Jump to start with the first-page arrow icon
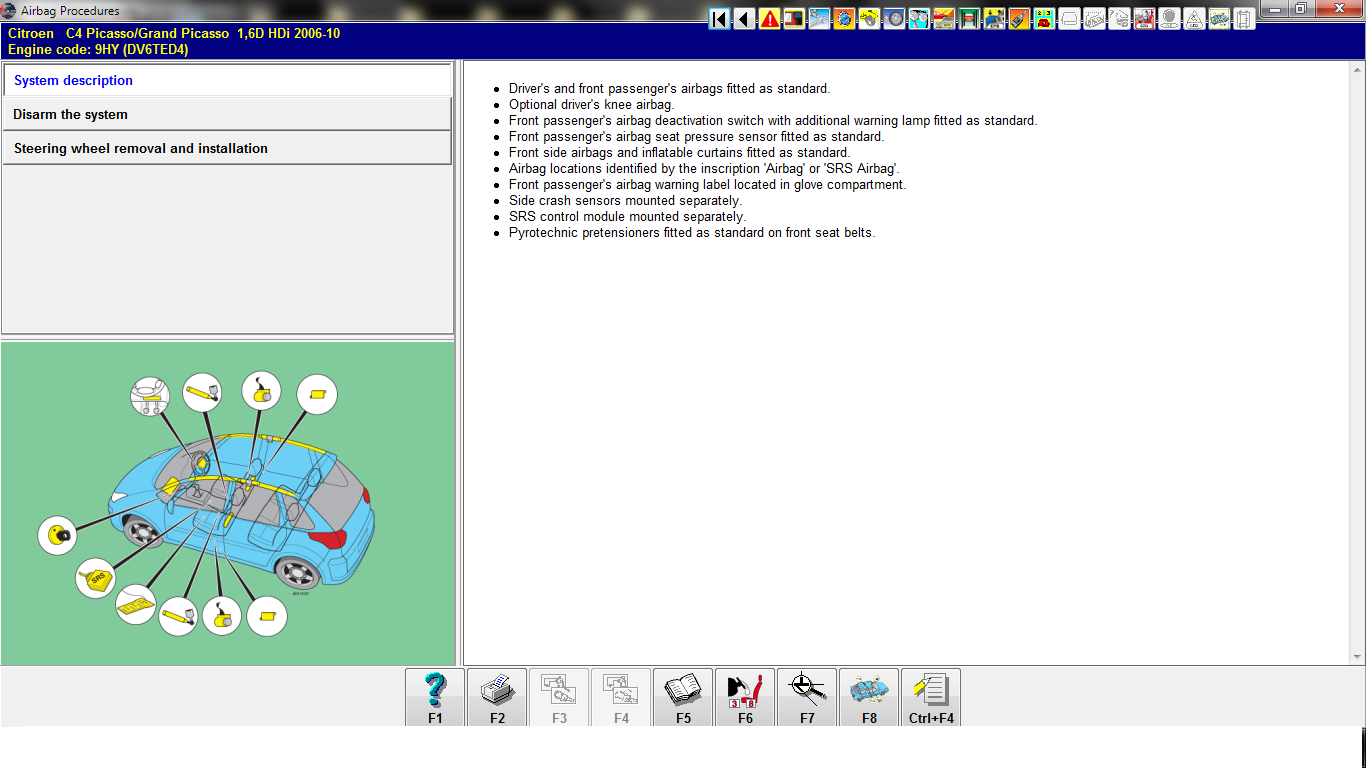The height and width of the screenshot is (768, 1366). pyautogui.click(x=719, y=19)
